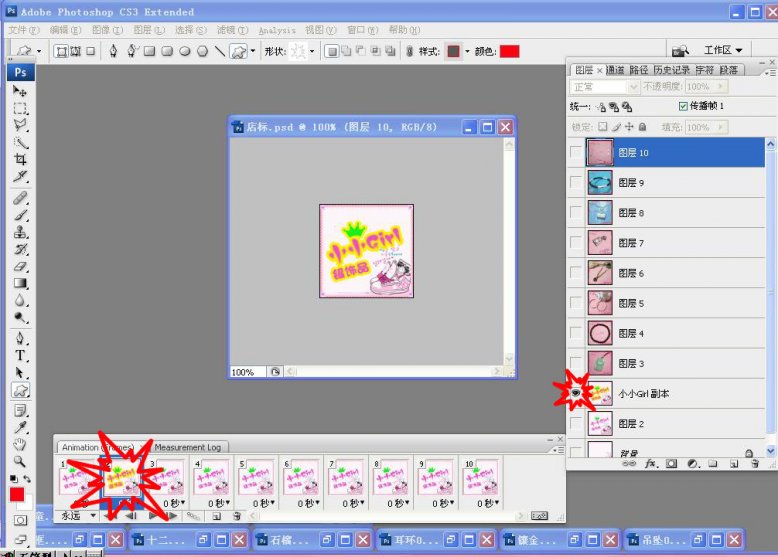The width and height of the screenshot is (778, 557).
Task: Select the History Brush tool
Action: coord(20,249)
